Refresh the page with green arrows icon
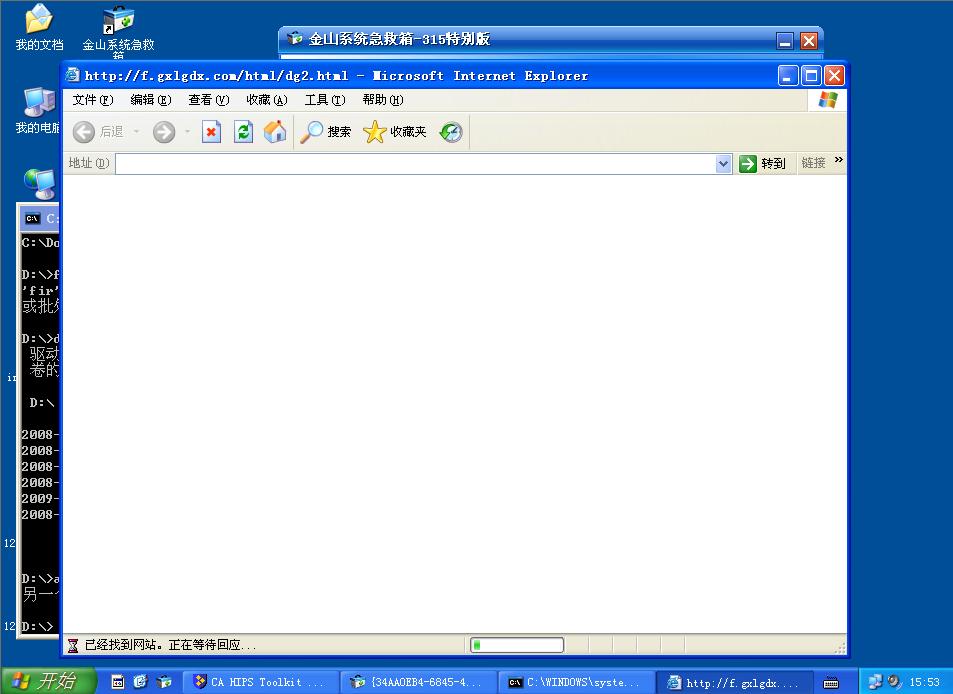953x694 pixels. coord(244,132)
